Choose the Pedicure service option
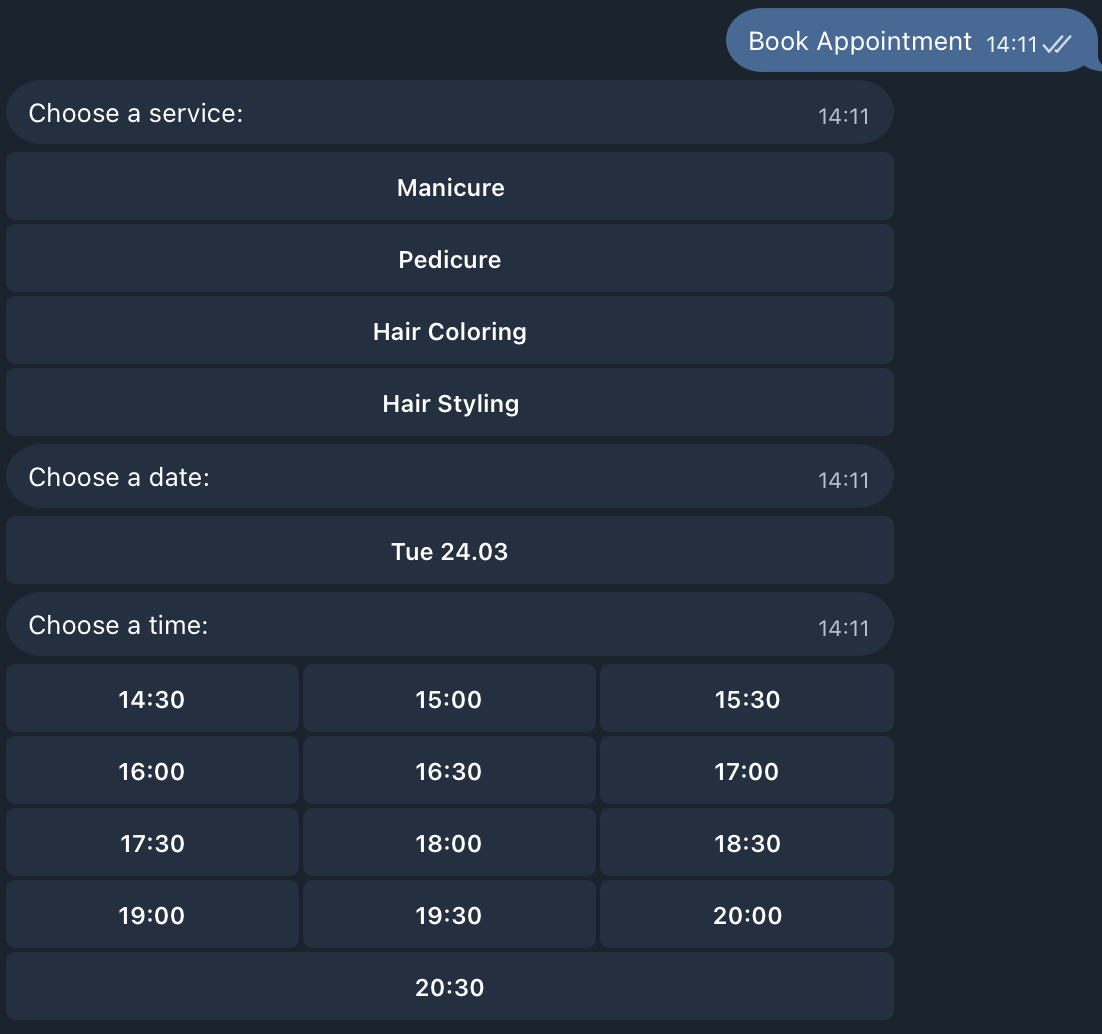Viewport: 1102px width, 1034px height. click(450, 259)
